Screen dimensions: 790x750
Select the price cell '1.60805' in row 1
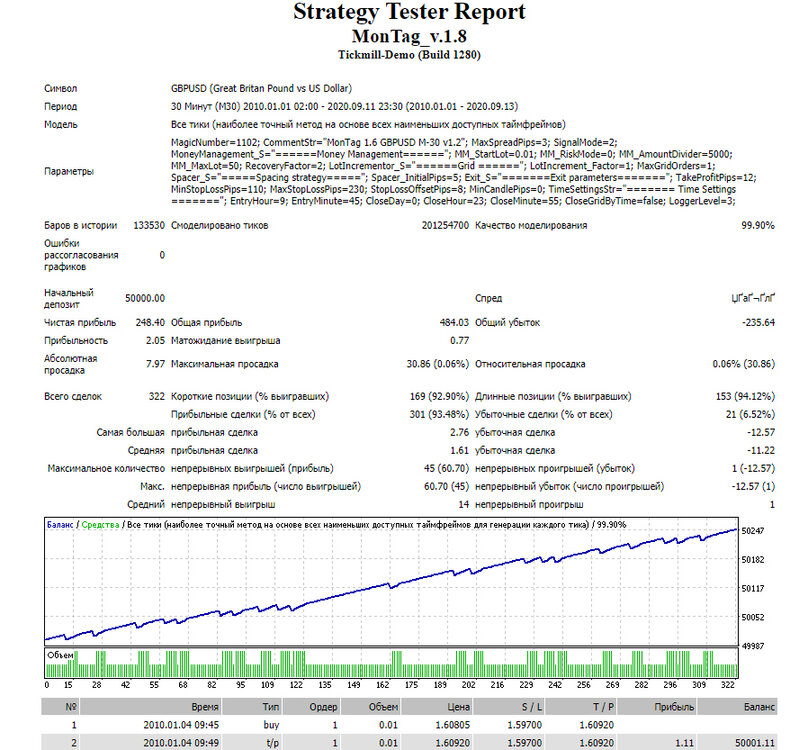click(x=453, y=725)
